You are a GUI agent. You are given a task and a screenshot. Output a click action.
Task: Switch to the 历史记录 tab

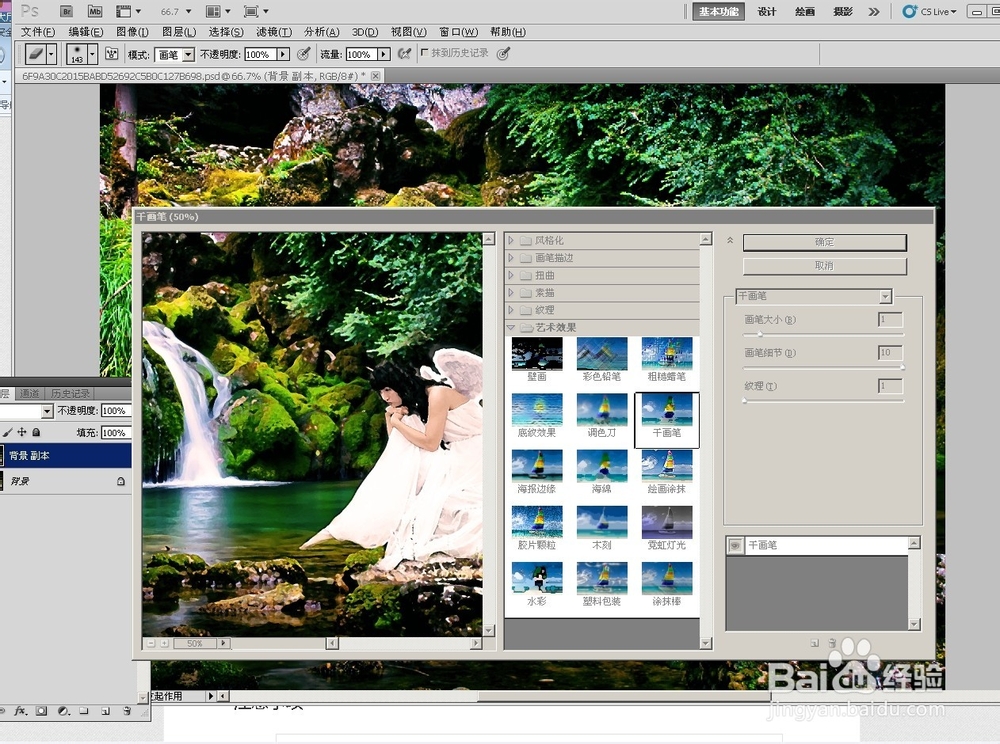tap(70, 393)
